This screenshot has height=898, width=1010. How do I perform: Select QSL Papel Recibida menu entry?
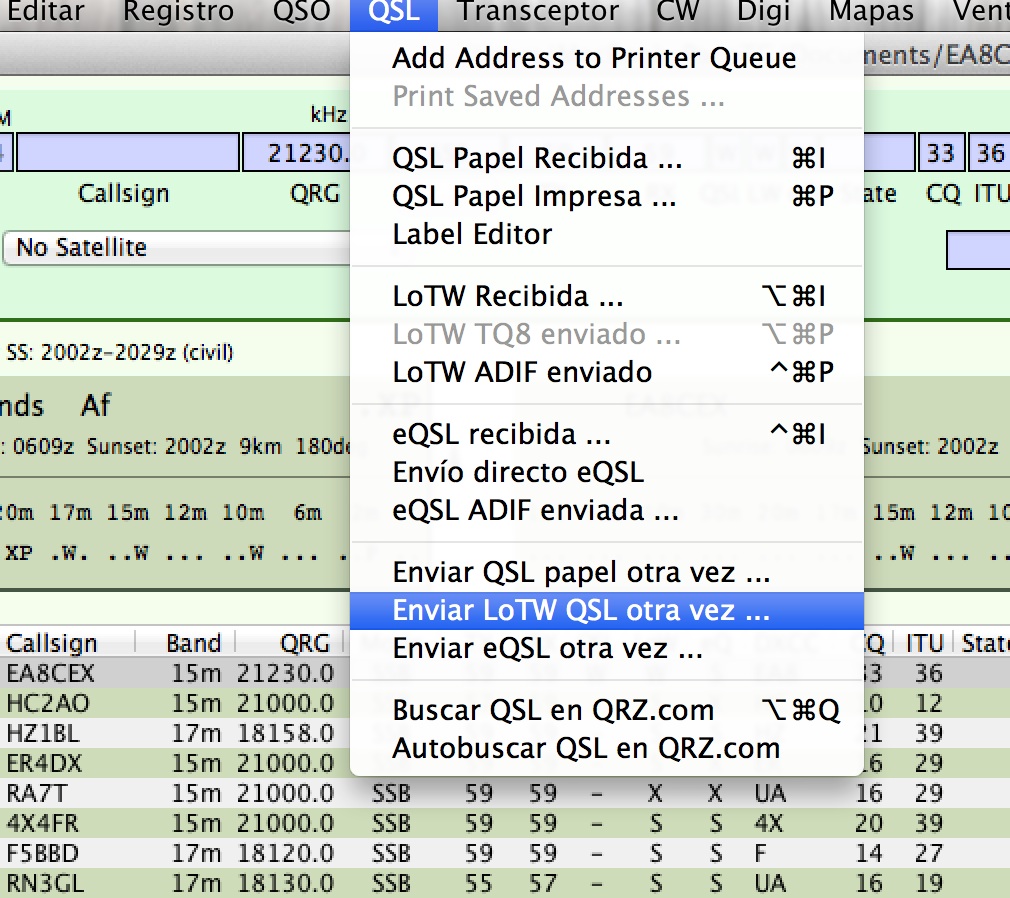tap(607, 158)
